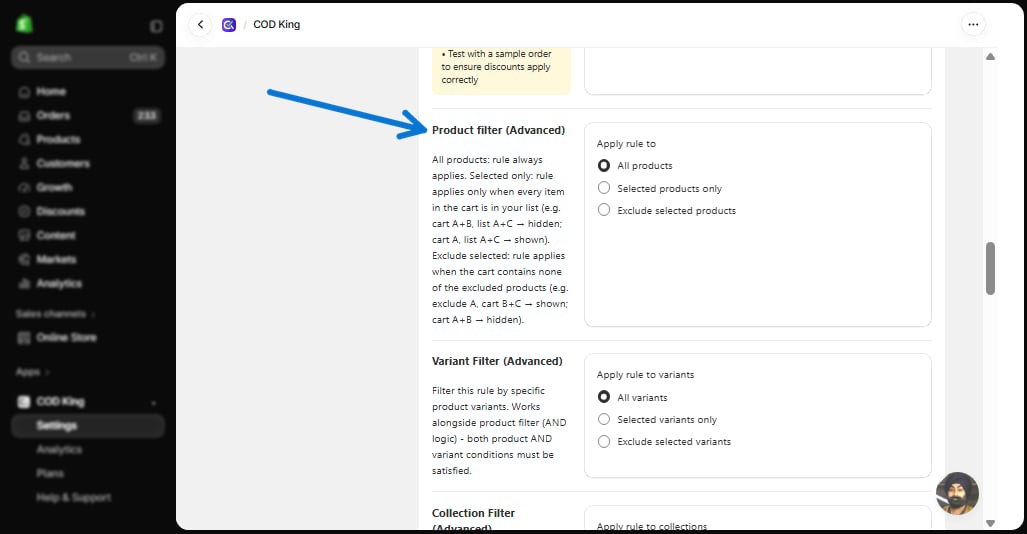Go back with the arrow button
Viewport: 1027px width, 534px height.
click(200, 25)
